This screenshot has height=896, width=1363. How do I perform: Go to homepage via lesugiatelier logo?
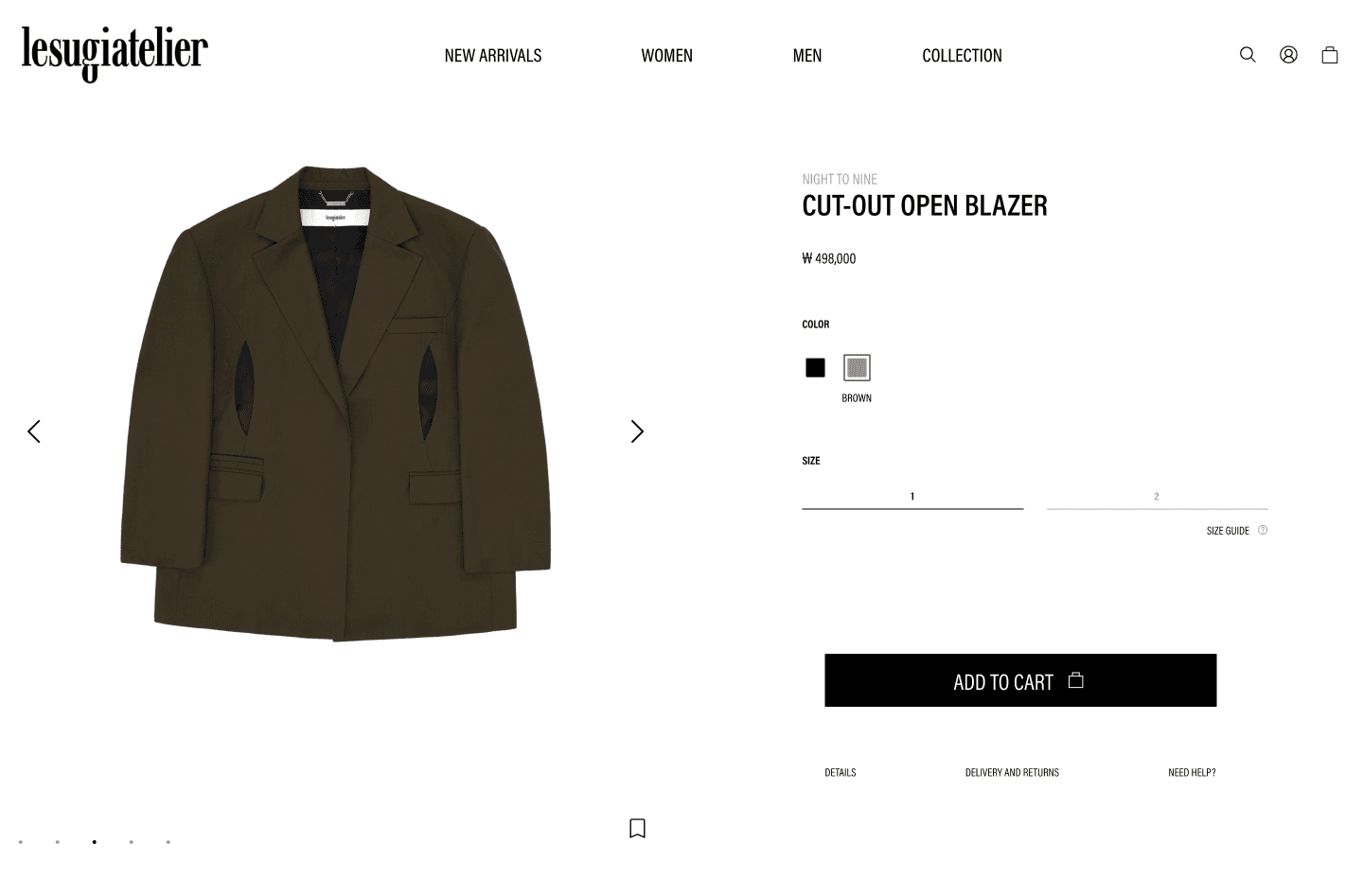click(115, 54)
